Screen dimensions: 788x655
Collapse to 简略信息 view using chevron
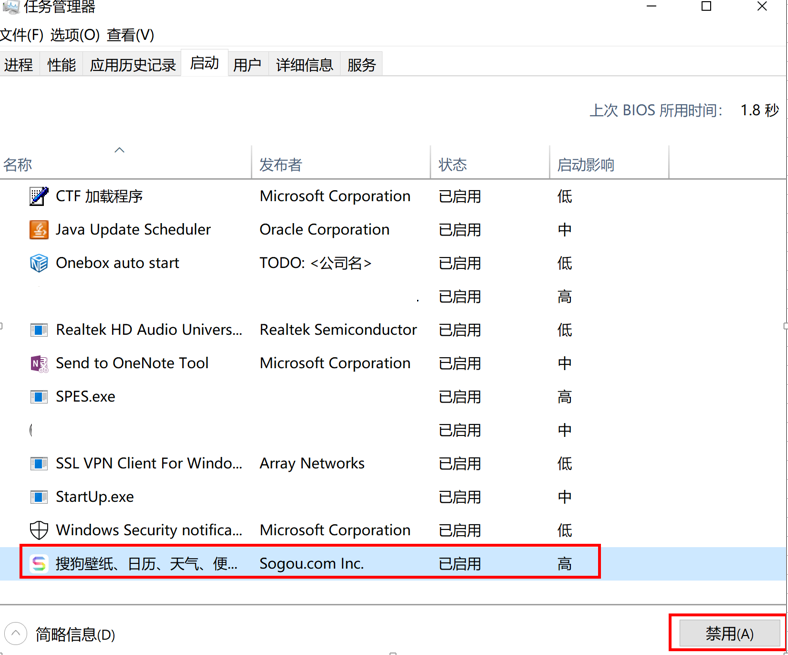(x=16, y=634)
